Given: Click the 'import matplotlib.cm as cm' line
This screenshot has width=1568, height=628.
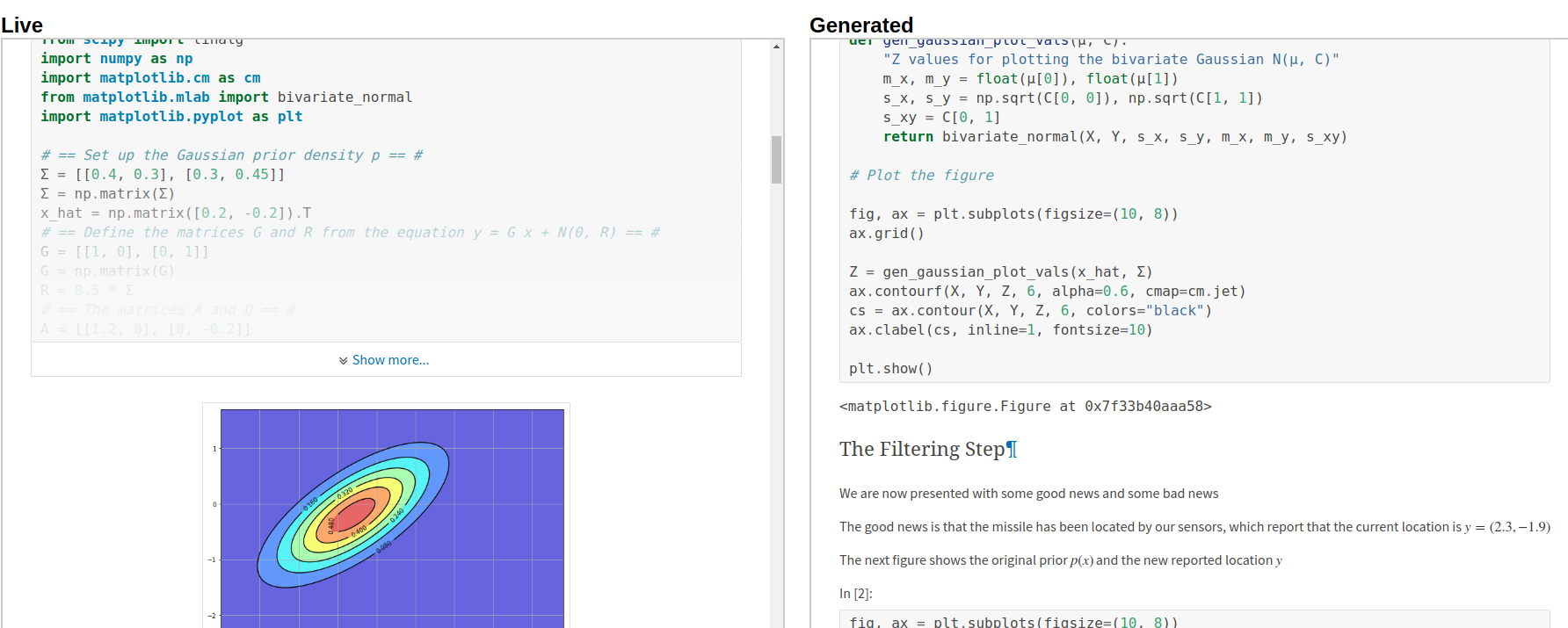Looking at the screenshot, I should pyautogui.click(x=150, y=78).
